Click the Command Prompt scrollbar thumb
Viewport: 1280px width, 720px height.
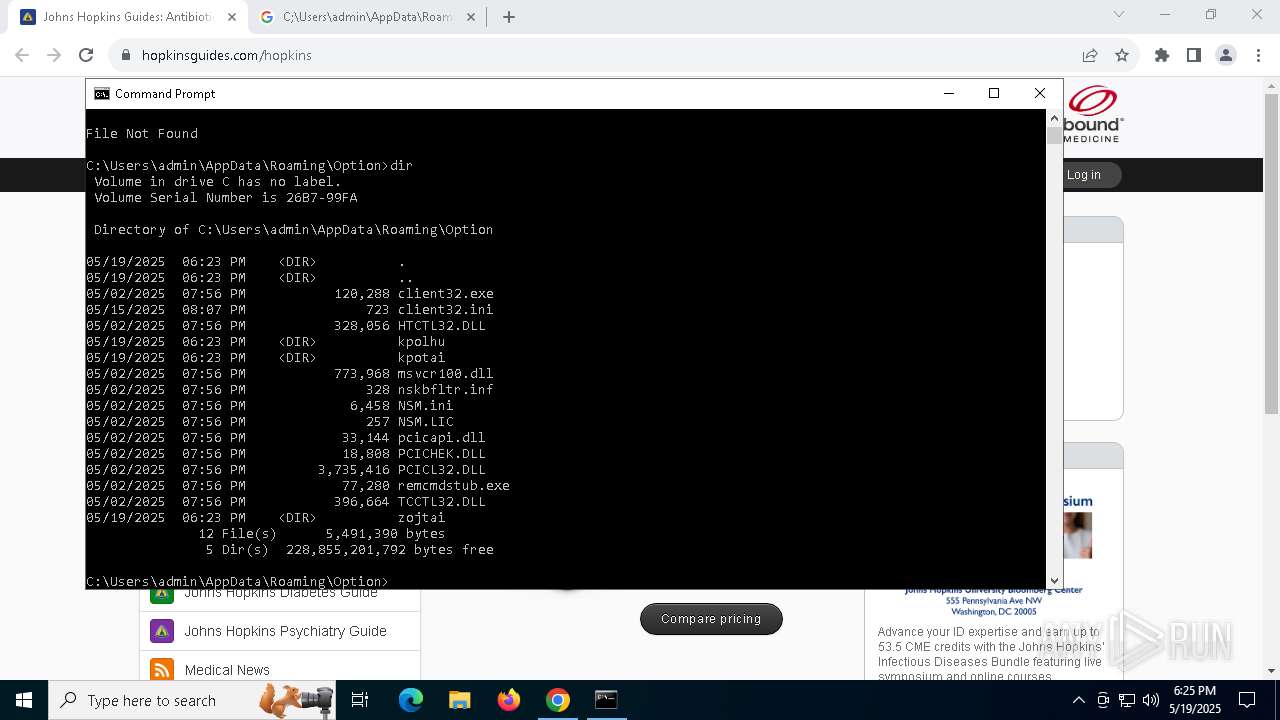[1054, 135]
